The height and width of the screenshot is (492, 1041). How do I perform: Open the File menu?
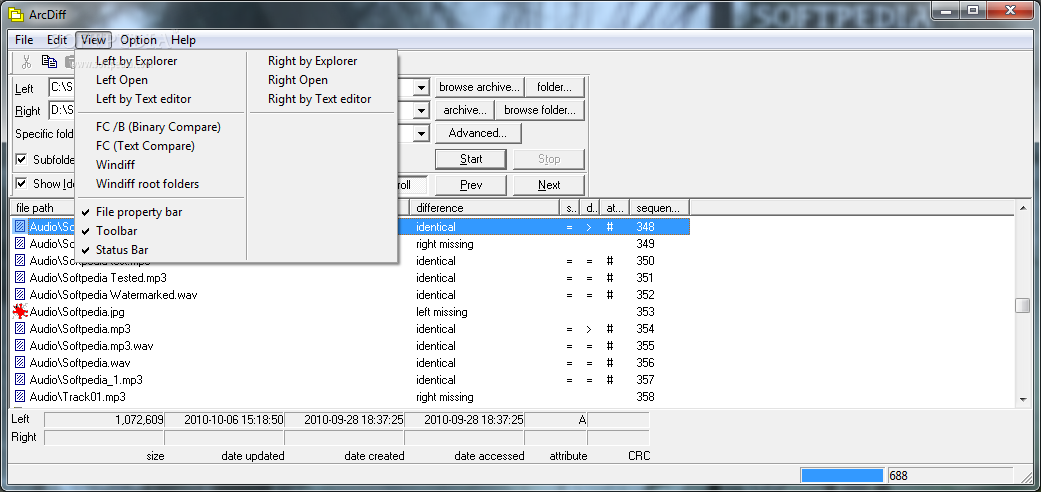[x=24, y=40]
